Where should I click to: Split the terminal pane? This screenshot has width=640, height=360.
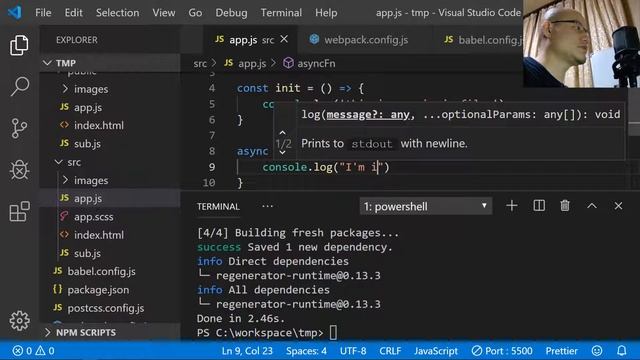[x=539, y=206]
